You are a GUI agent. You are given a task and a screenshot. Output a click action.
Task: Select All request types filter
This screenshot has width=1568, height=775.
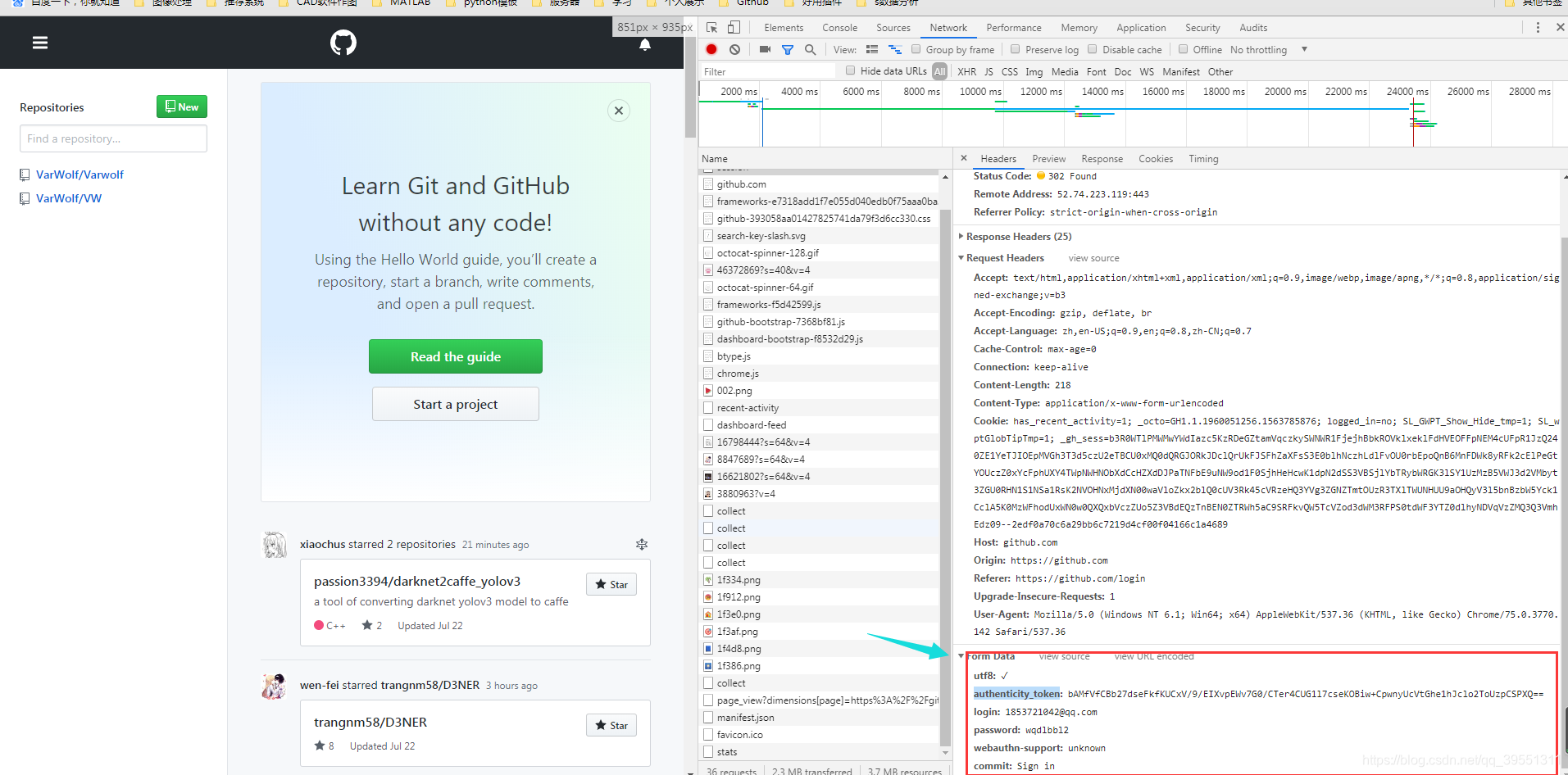point(939,72)
